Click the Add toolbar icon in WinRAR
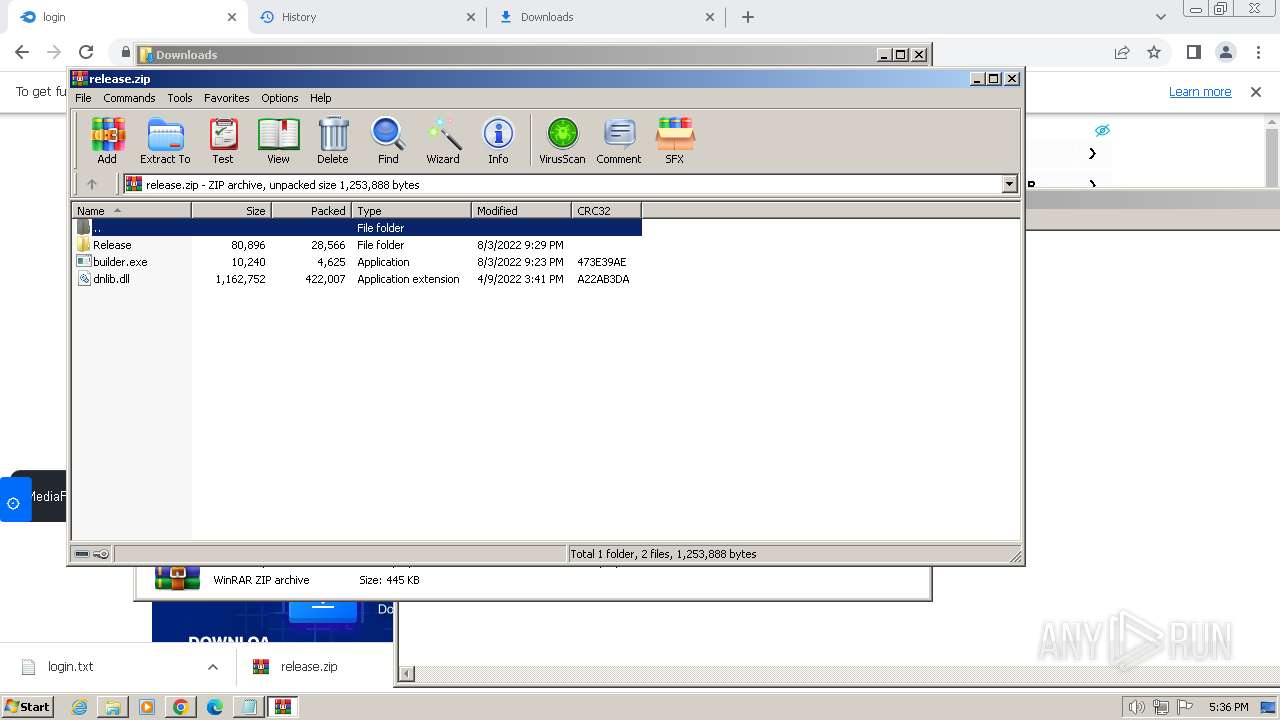The image size is (1280, 720). coord(107,140)
